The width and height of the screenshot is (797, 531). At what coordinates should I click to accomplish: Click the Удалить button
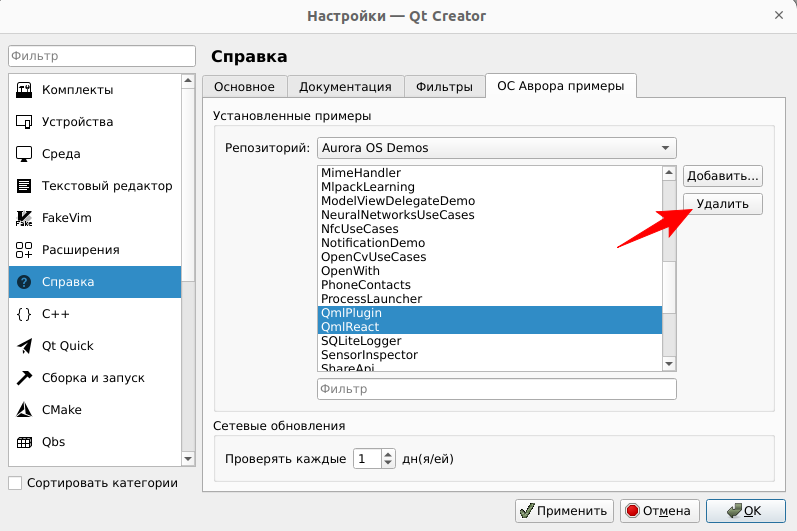coord(722,204)
